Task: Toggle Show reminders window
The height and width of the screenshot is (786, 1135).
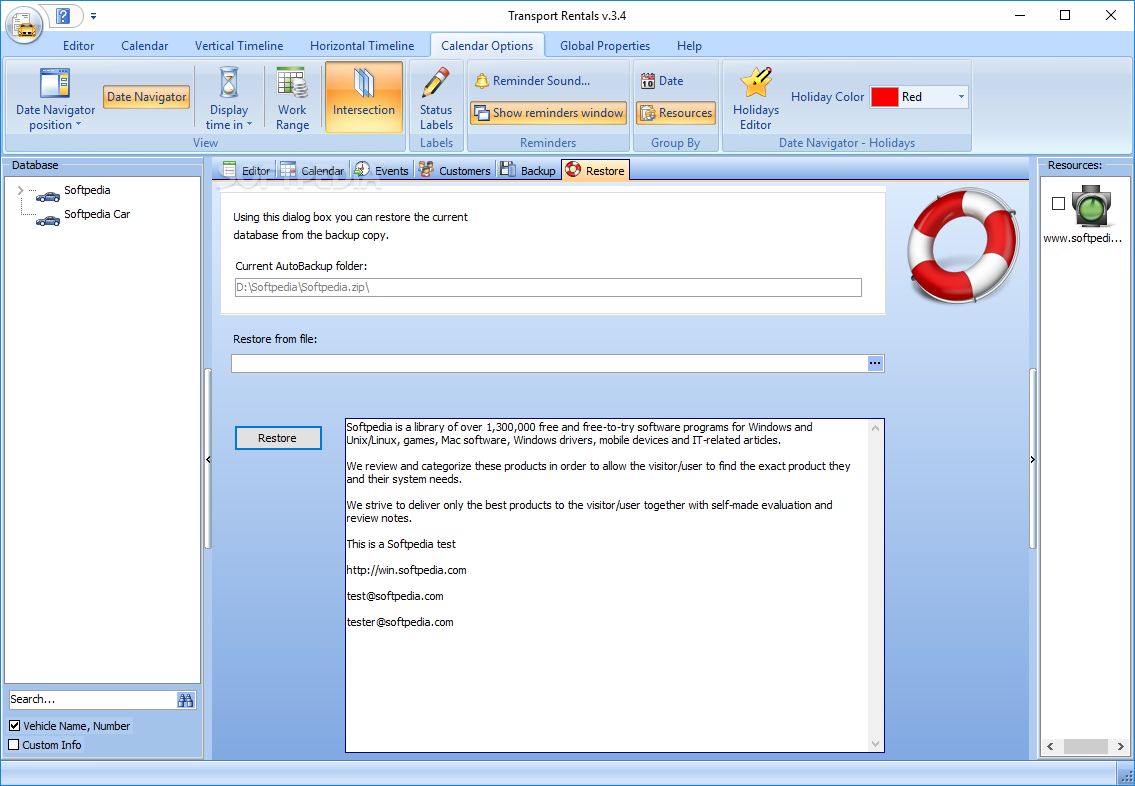Action: click(548, 113)
